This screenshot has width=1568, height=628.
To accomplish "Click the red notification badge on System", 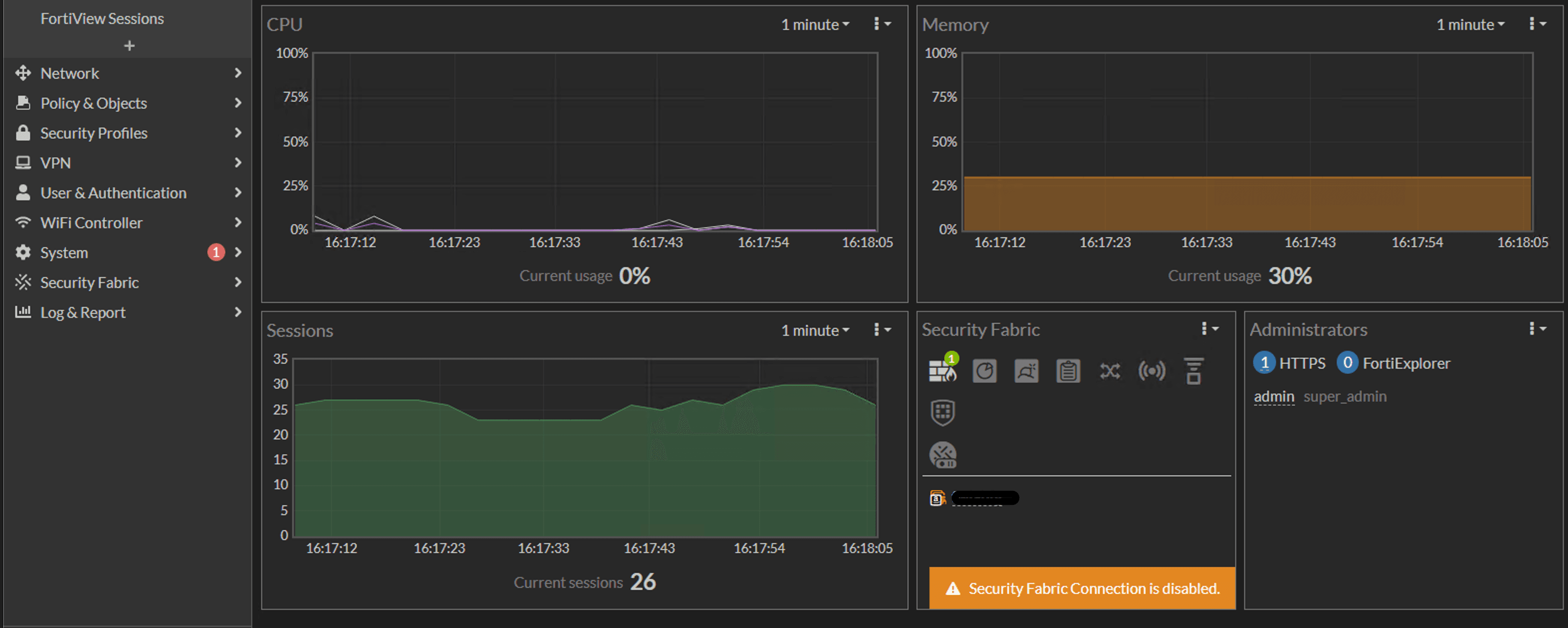I will (216, 252).
